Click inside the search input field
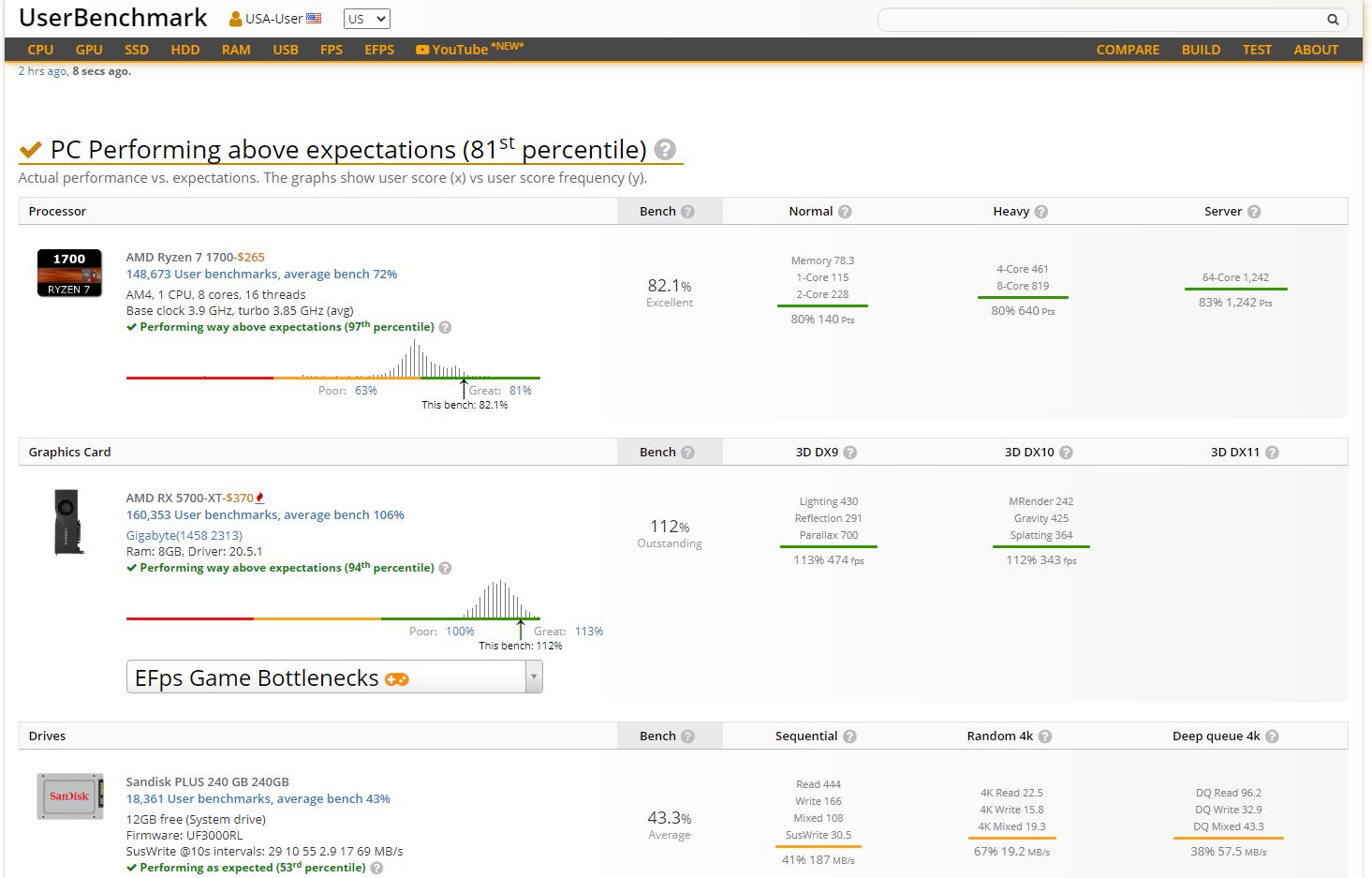Image resolution: width=1372 pixels, height=878 pixels. pyautogui.click(x=1113, y=19)
